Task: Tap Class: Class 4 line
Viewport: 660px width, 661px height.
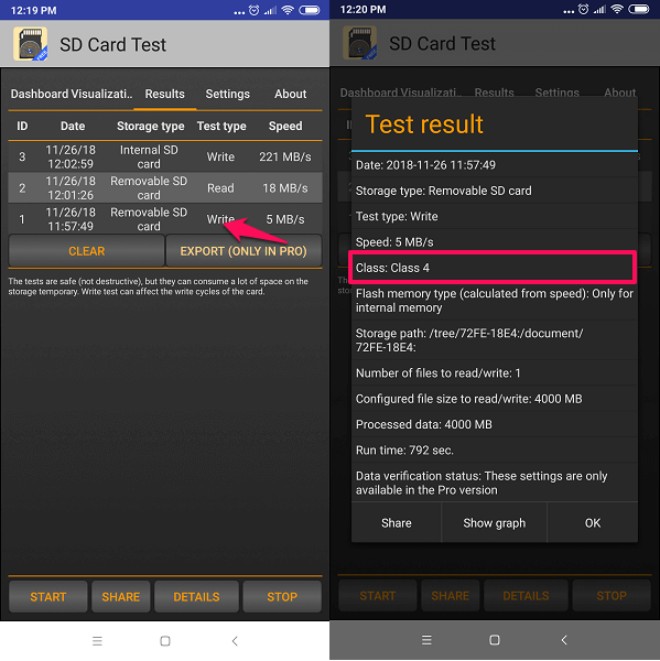Action: click(492, 268)
